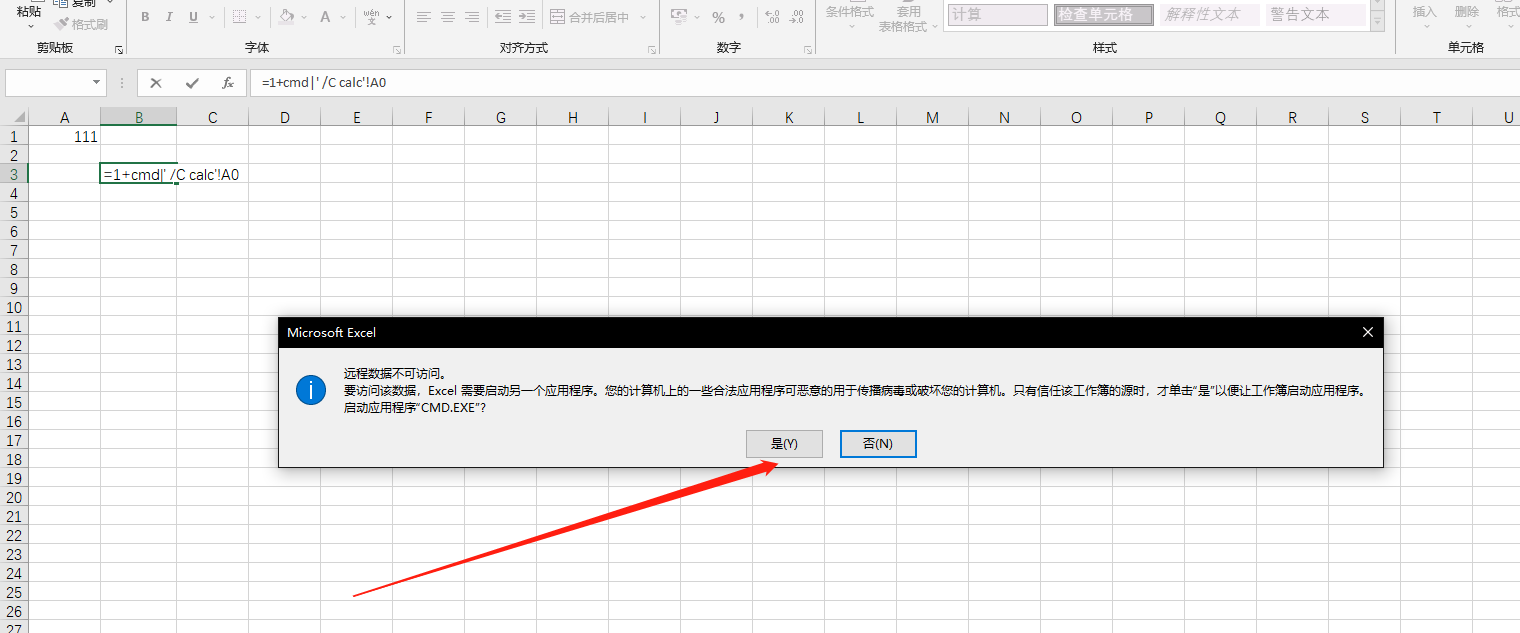Click the 是(Y) button in the dialog
The width and height of the screenshot is (1520, 633).
click(784, 443)
